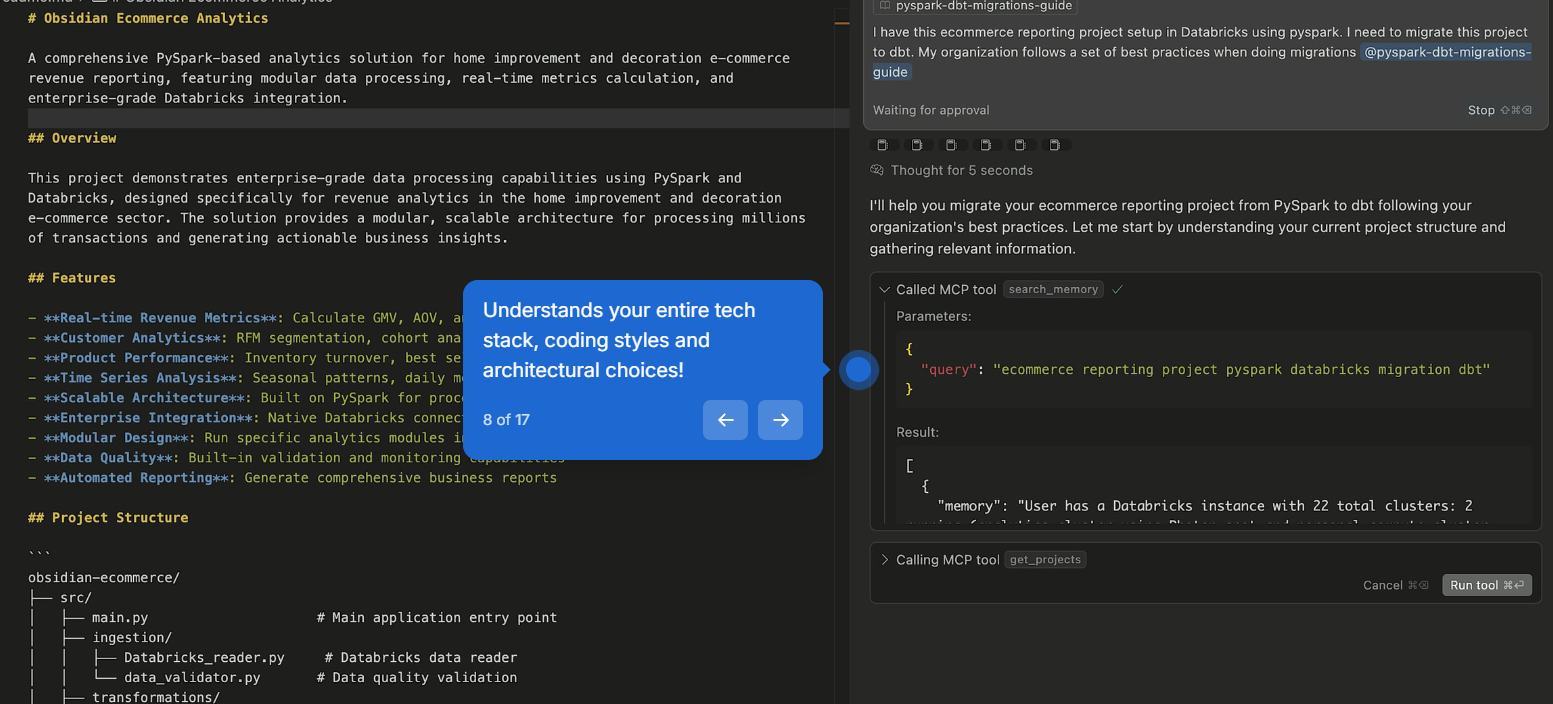Viewport: 1553px width, 704px height.
Task: Click the Automated Reporting feature line
Action: (x=292, y=478)
